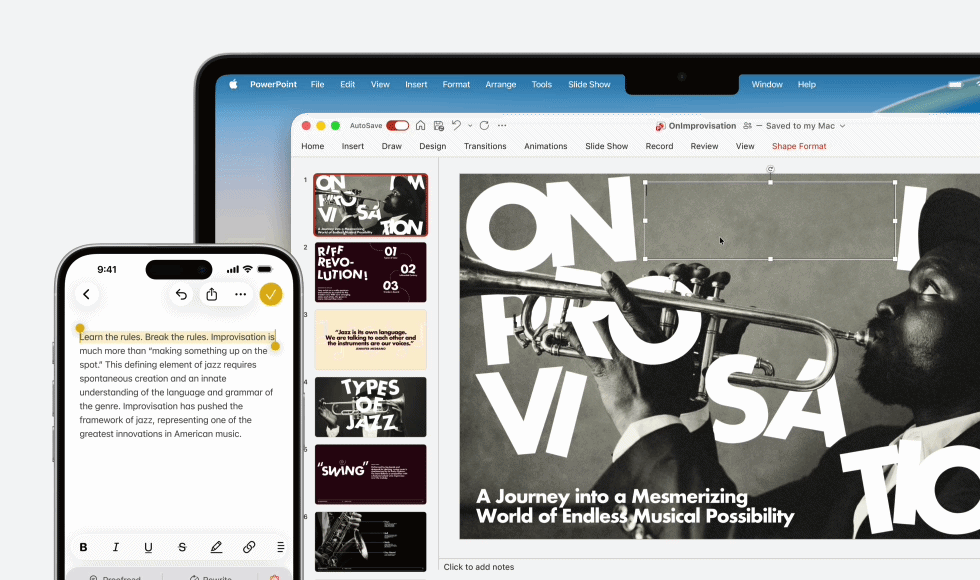Open the Arrange menu

tap(501, 84)
